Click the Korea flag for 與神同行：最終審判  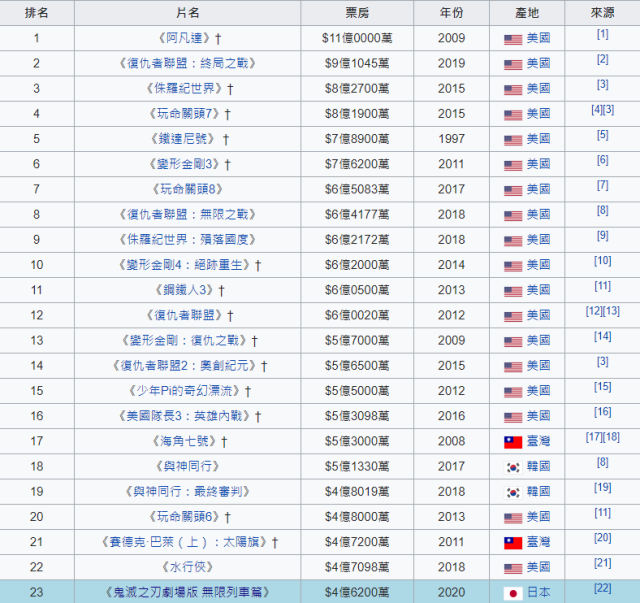[x=513, y=492]
